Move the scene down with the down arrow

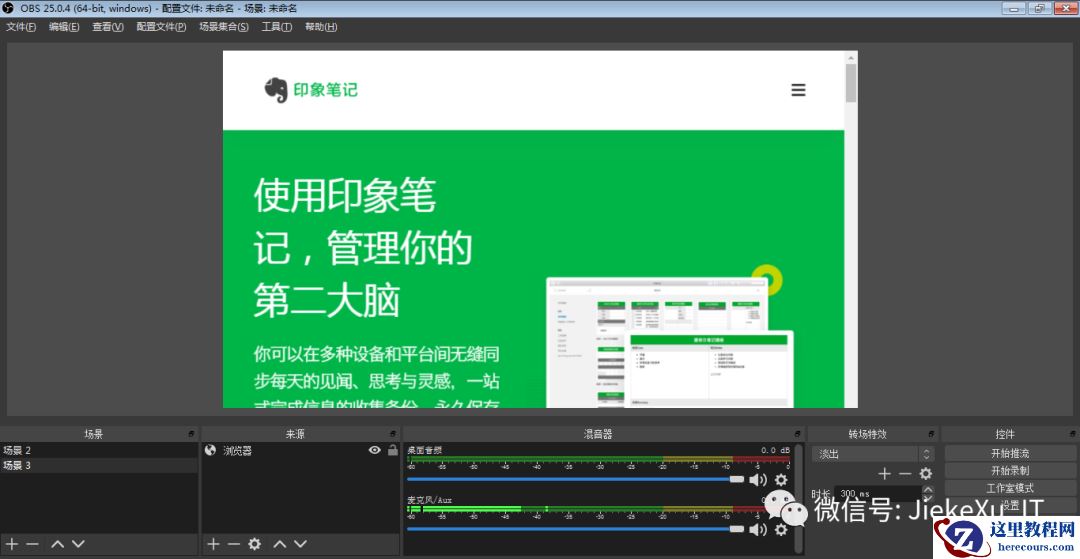coord(79,544)
